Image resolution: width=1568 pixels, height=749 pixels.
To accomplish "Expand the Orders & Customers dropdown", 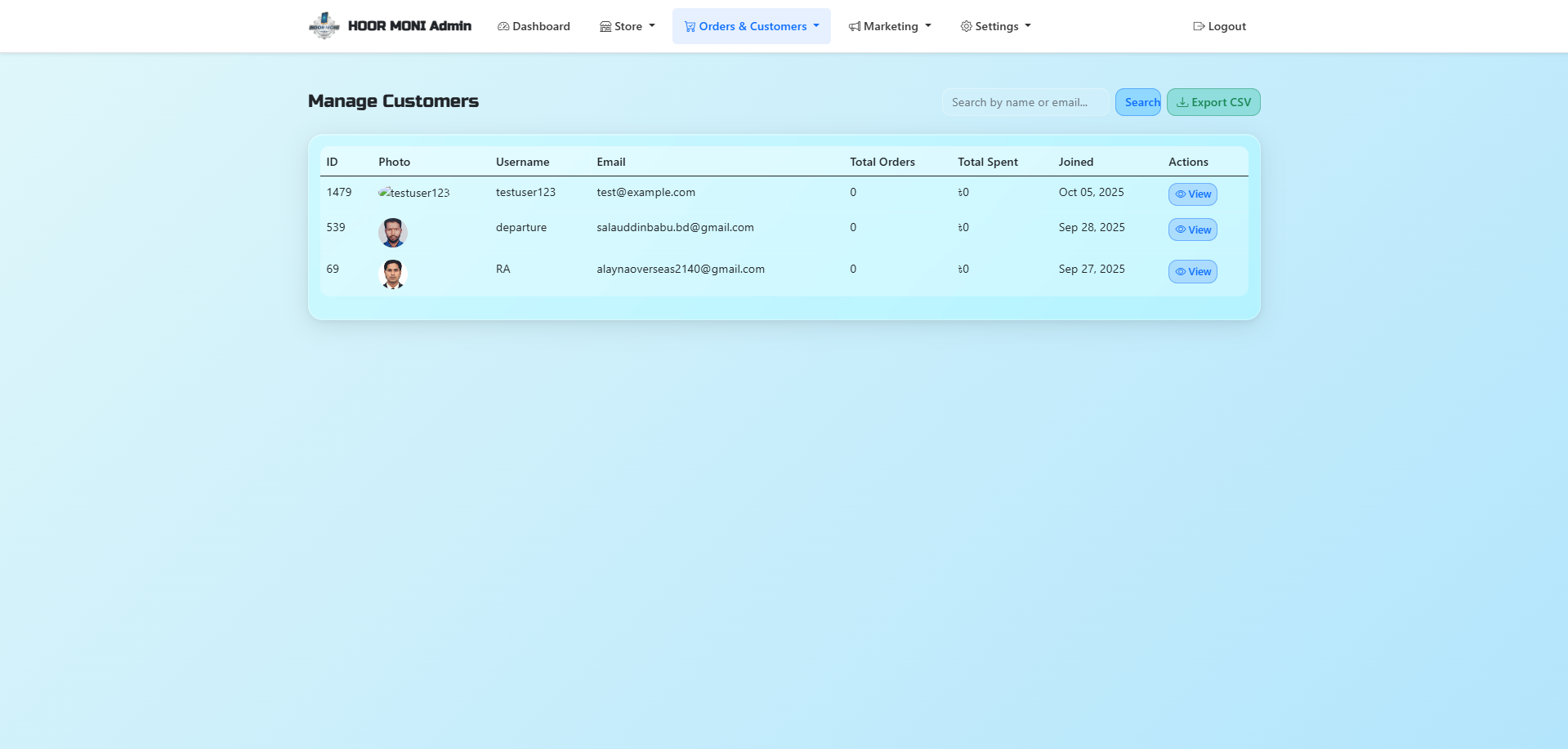I will coord(752,26).
